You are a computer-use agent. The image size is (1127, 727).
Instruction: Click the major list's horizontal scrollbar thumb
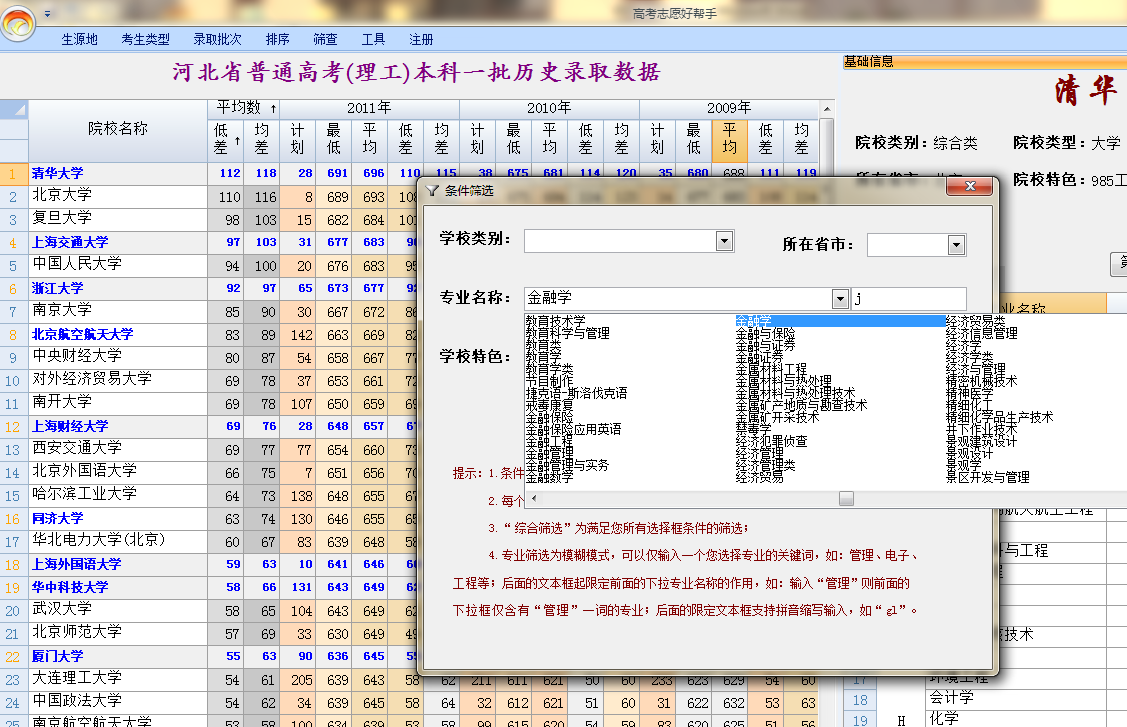pos(847,498)
